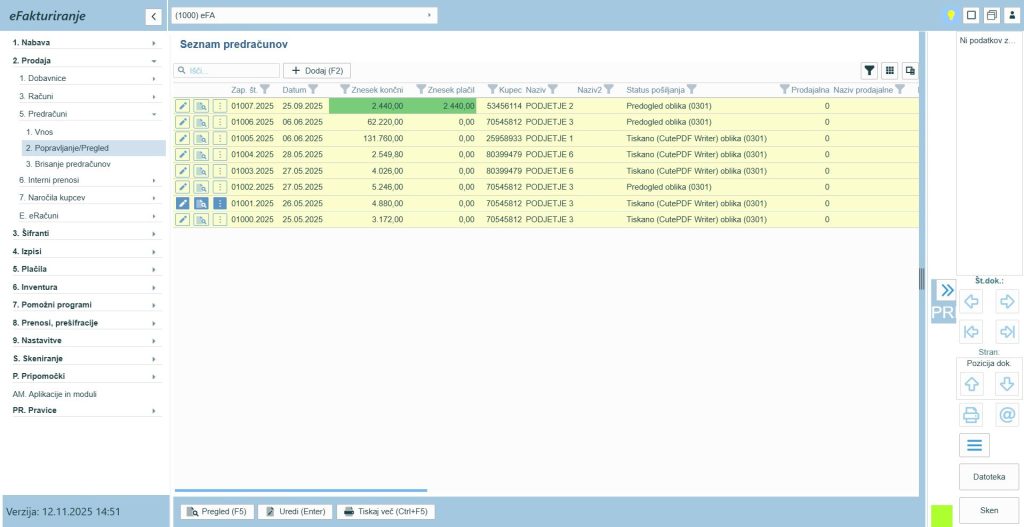
Task: Click the Tiskaj več (Ctrl+F5) button
Action: [x=385, y=511]
